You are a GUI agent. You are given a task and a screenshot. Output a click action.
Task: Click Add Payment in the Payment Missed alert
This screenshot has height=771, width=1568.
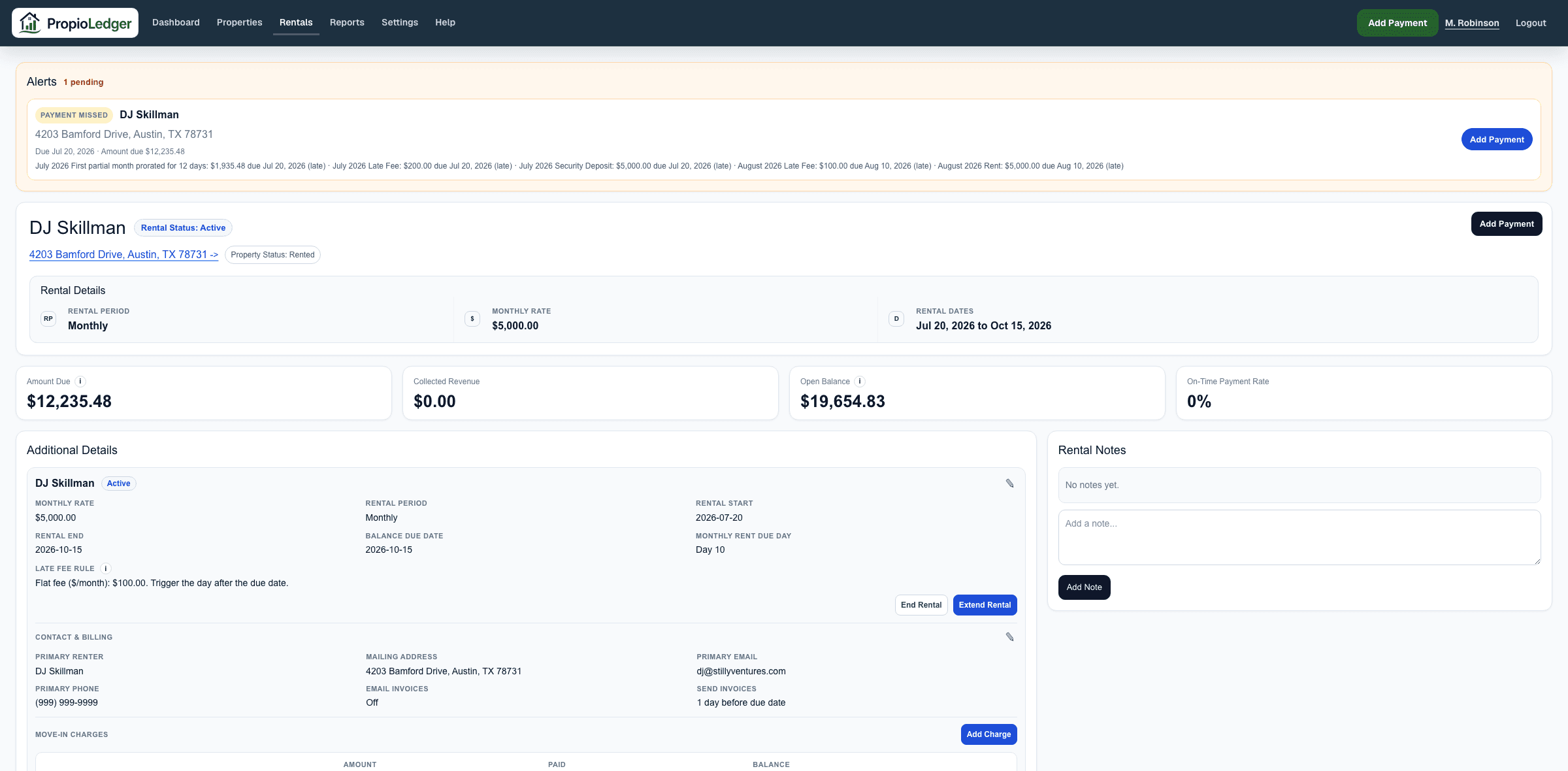(1497, 139)
